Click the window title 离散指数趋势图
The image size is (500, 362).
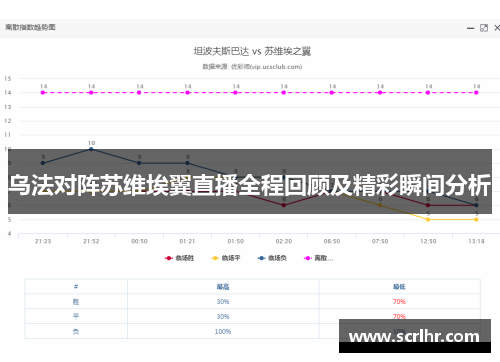tap(30, 27)
